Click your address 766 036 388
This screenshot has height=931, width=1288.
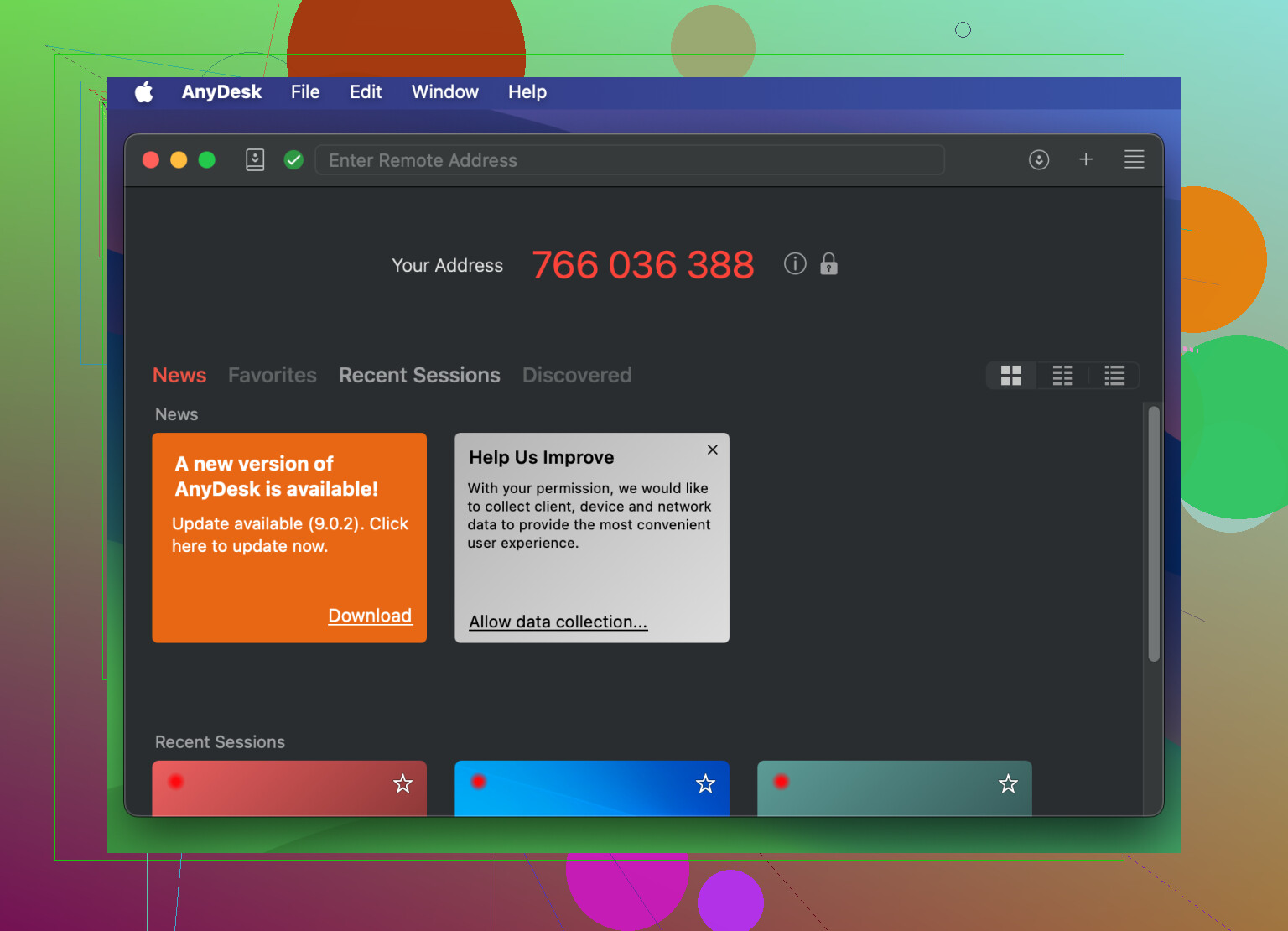pyautogui.click(x=643, y=265)
